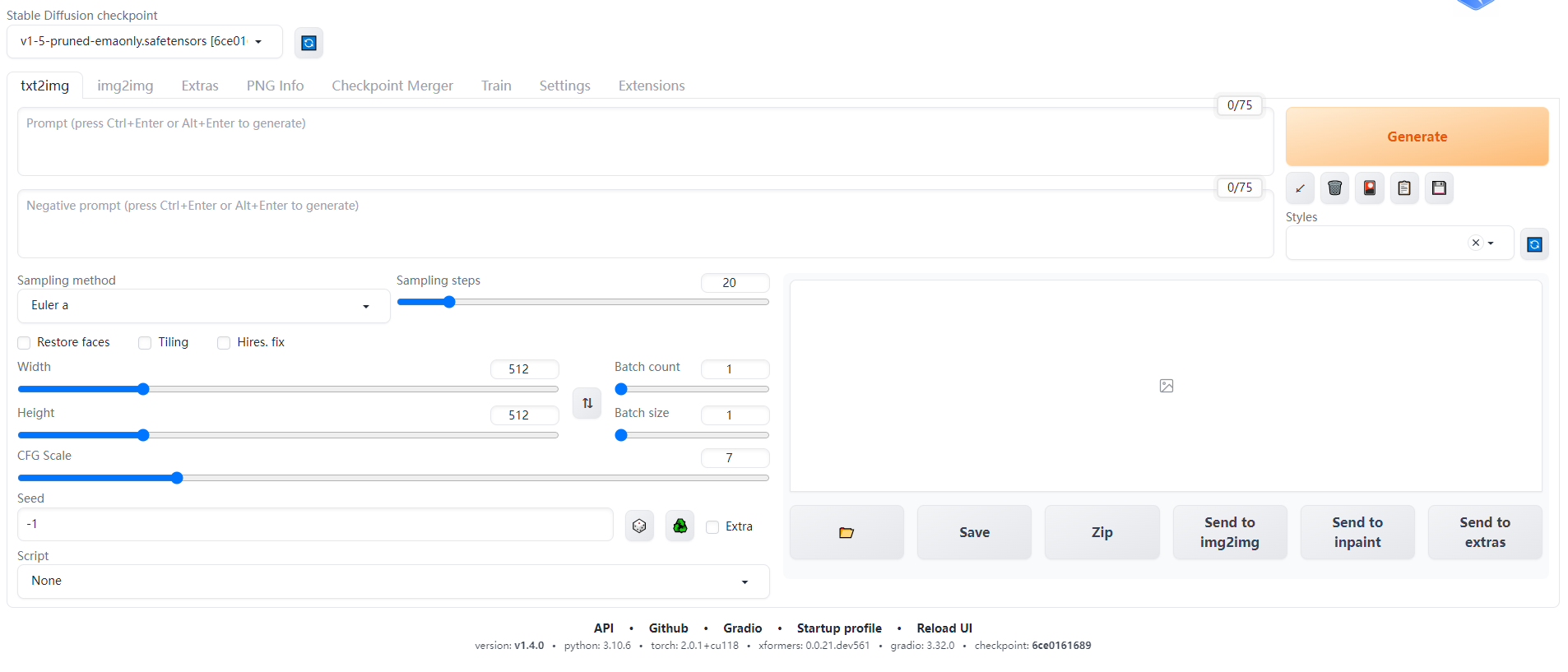Switch to the img2img tab

[x=125, y=86]
